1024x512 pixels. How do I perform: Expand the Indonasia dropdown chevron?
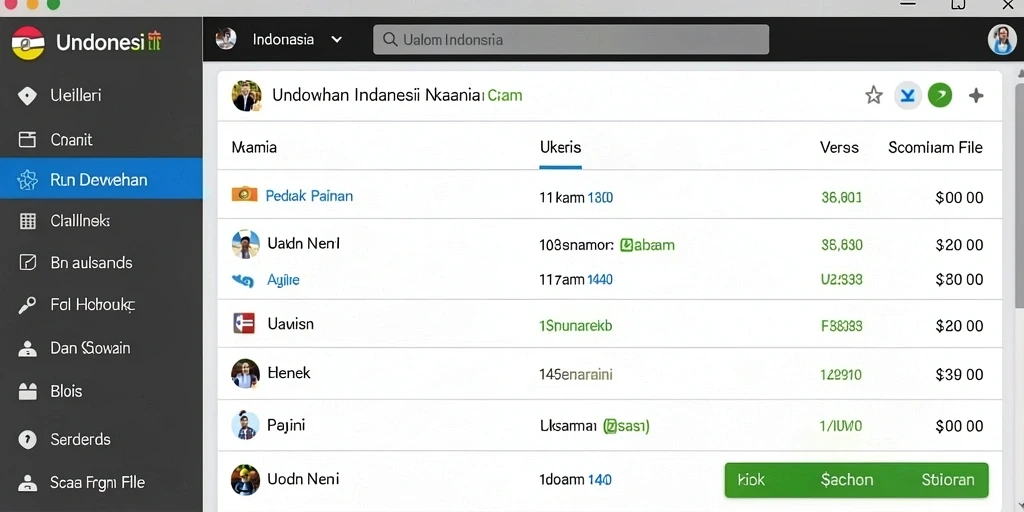(x=336, y=39)
